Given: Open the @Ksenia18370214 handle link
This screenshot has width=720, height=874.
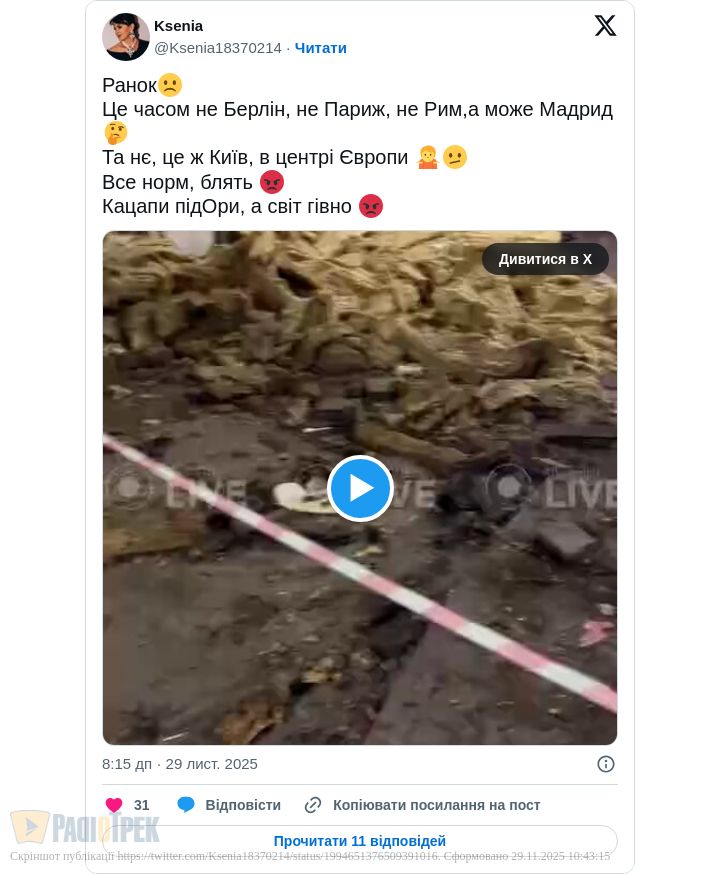Looking at the screenshot, I should pyautogui.click(x=218, y=48).
